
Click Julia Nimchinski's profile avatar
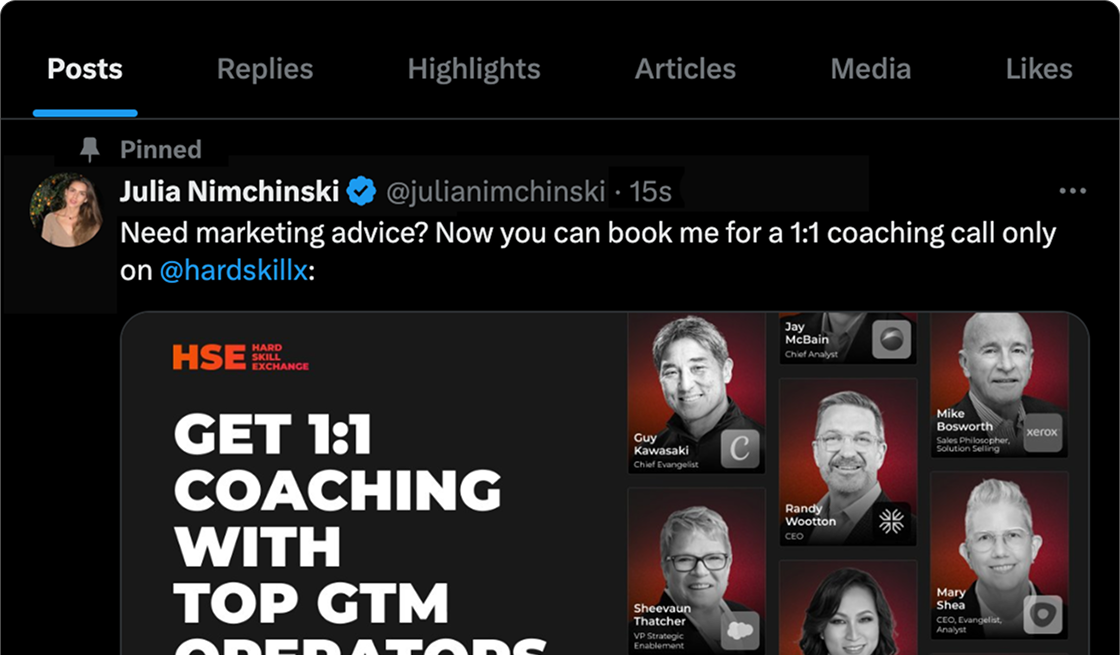tap(66, 210)
